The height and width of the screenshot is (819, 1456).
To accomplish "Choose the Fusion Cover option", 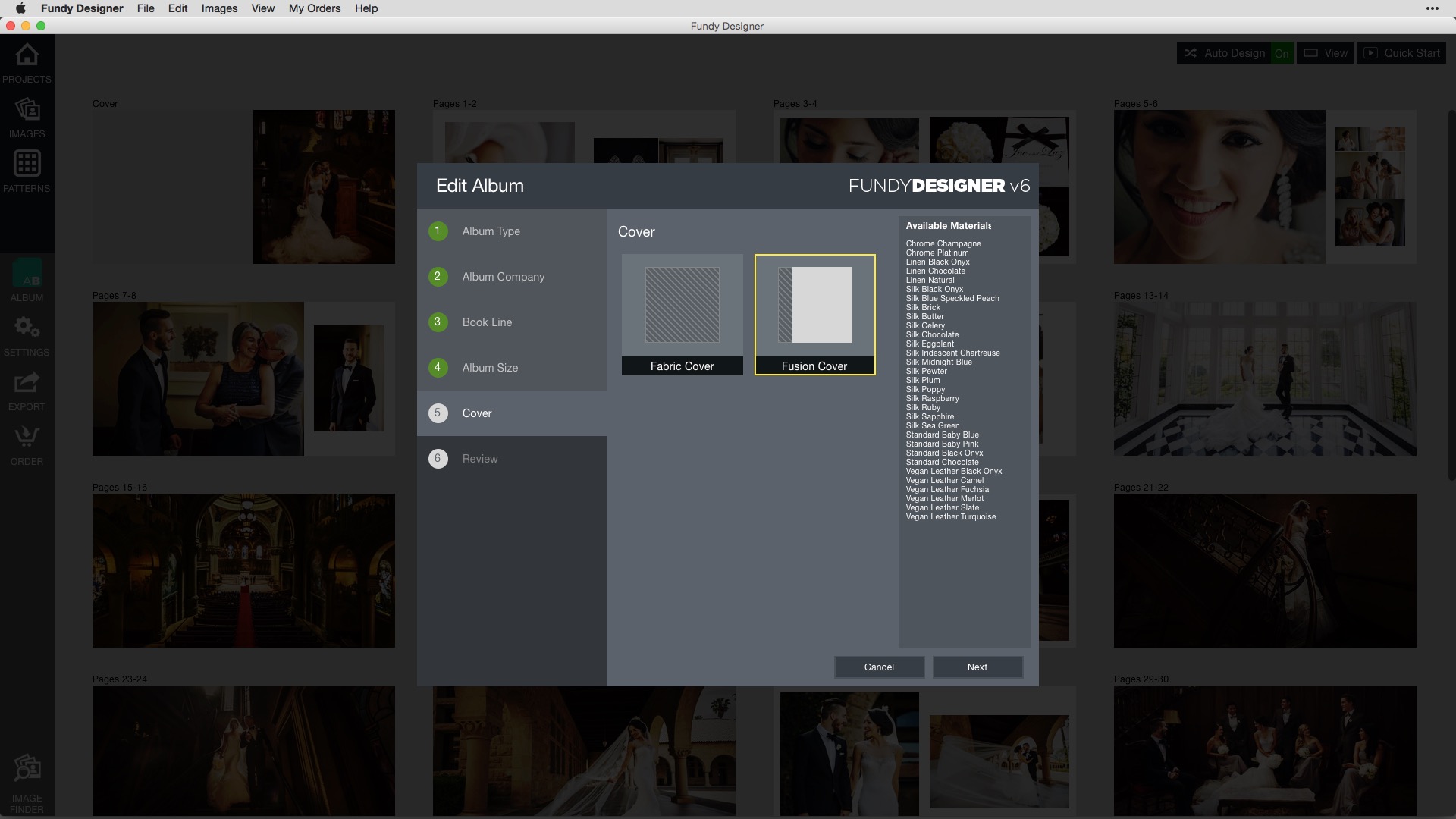I will click(x=815, y=315).
